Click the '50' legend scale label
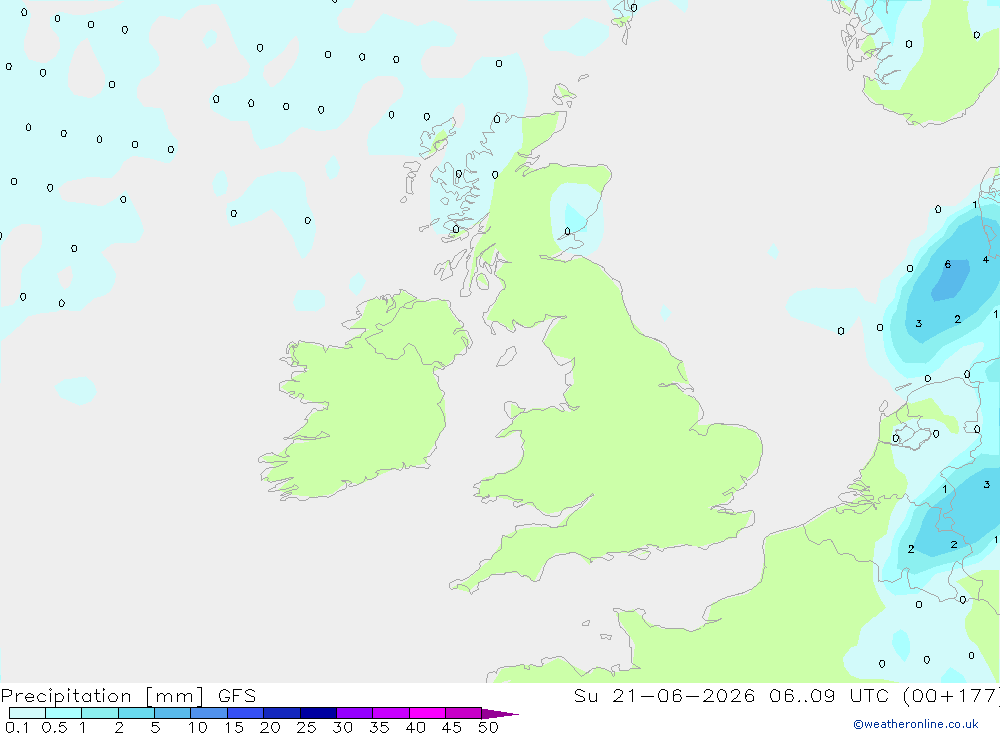This screenshot has width=1000, height=733. [488, 727]
